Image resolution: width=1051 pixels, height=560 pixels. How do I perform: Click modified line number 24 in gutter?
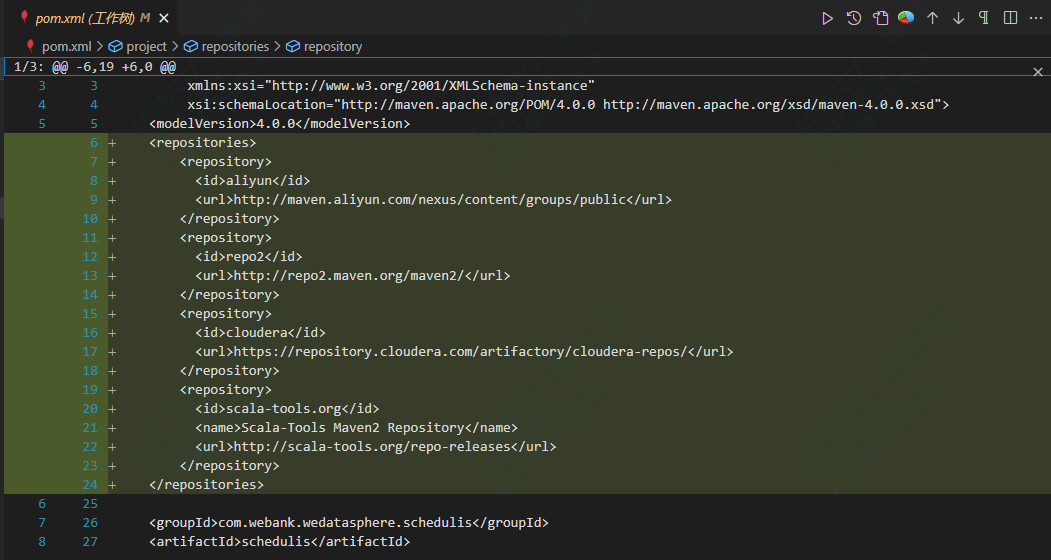pyautogui.click(x=90, y=485)
